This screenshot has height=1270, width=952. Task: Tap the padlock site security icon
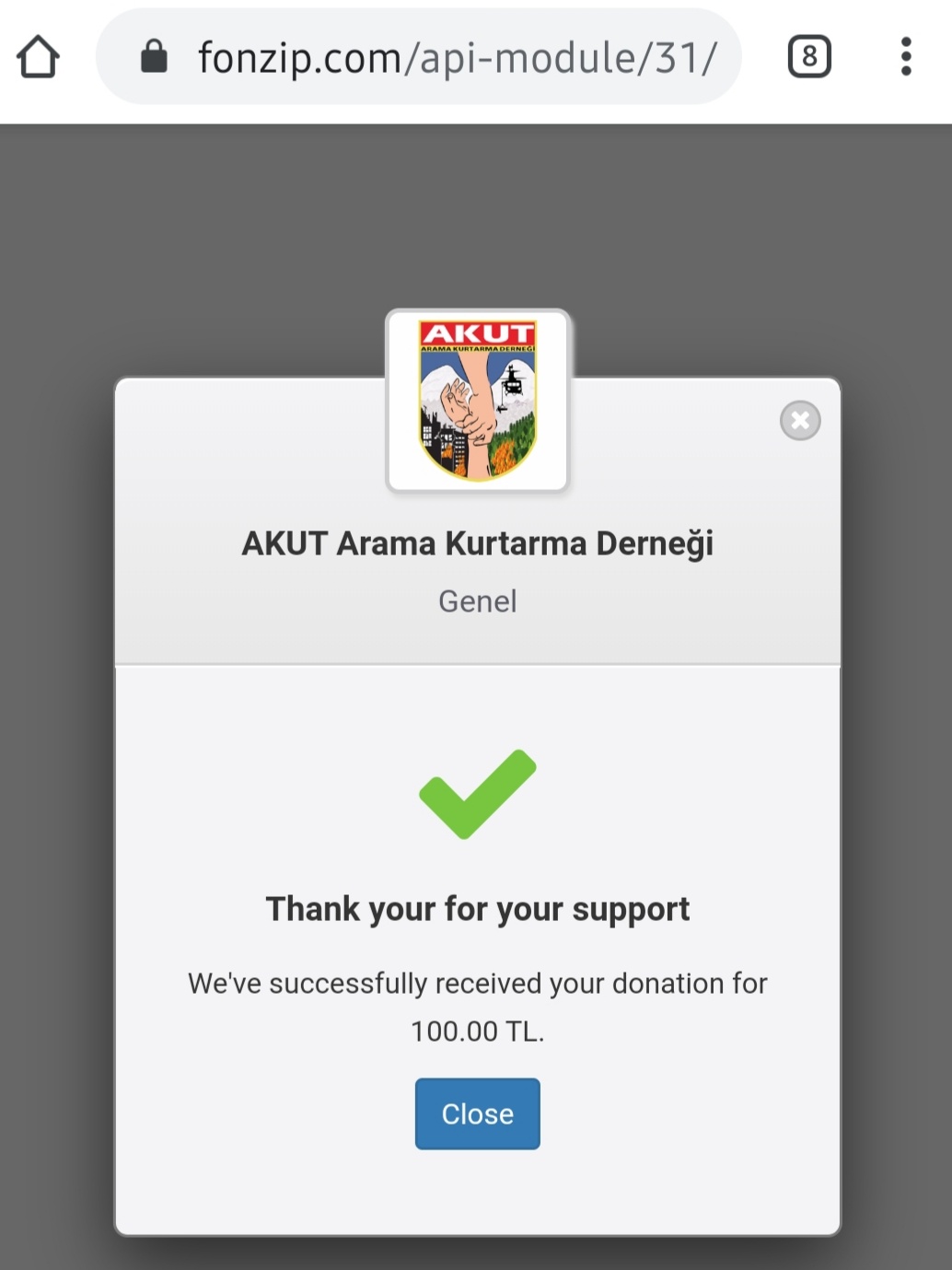154,56
